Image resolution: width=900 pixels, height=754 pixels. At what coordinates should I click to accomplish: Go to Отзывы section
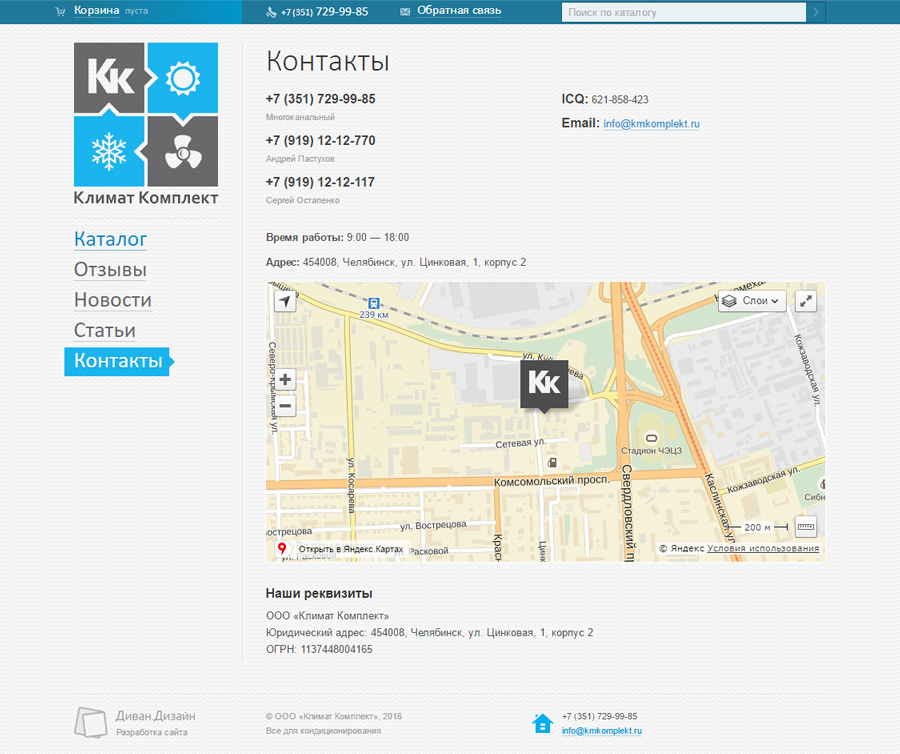click(110, 269)
